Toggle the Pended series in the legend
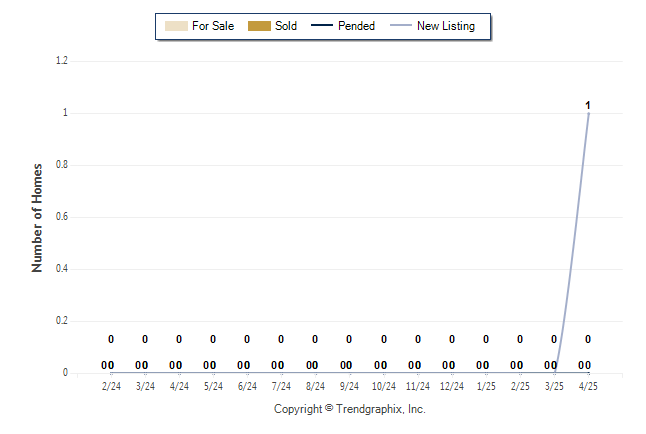Image resolution: width=646 pixels, height=434 pixels. pyautogui.click(x=357, y=26)
